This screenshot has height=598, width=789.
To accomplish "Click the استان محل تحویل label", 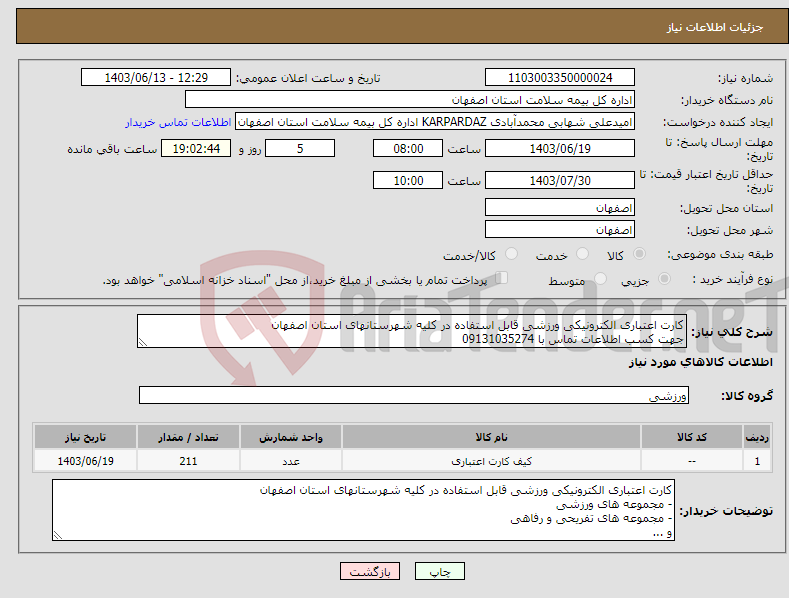I will (x=727, y=208).
